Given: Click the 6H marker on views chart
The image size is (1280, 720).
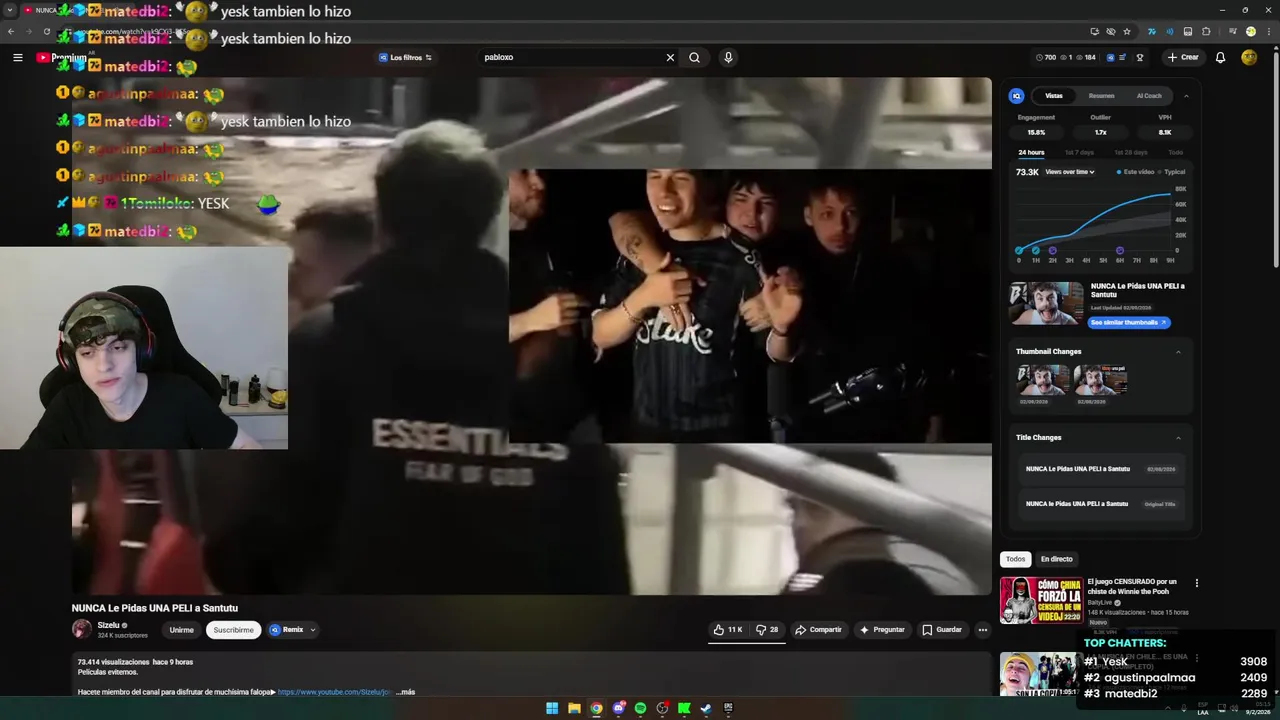Looking at the screenshot, I should 1120,250.
